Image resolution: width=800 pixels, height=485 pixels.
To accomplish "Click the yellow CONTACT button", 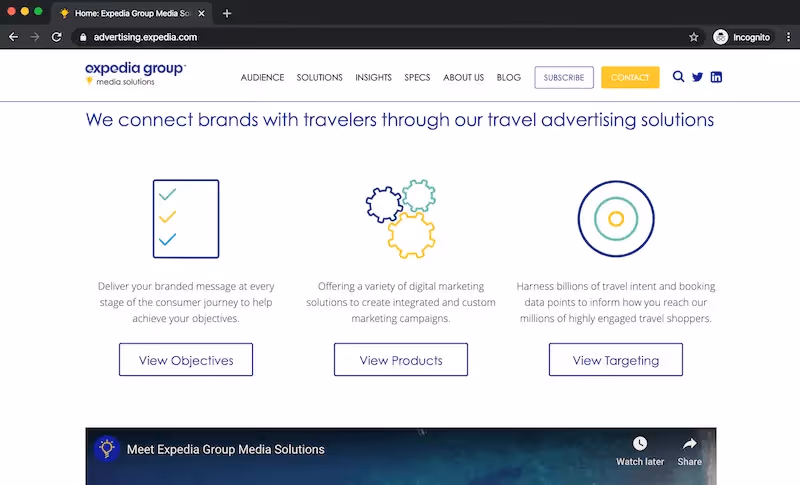I will point(630,78).
